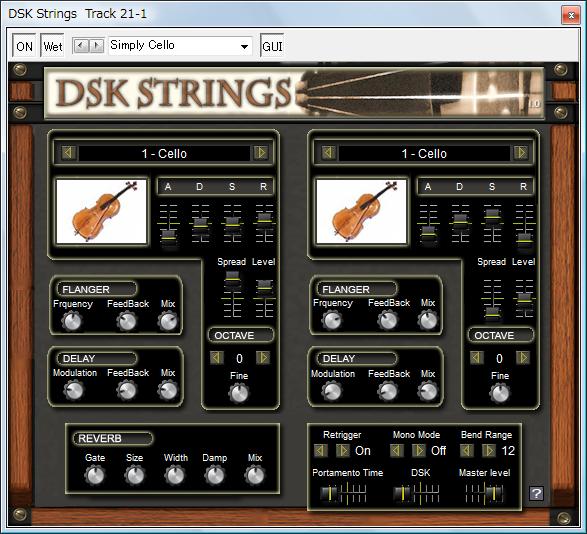This screenshot has width=587, height=534.
Task: Click left layer Fine tune knob
Action: coord(239,393)
